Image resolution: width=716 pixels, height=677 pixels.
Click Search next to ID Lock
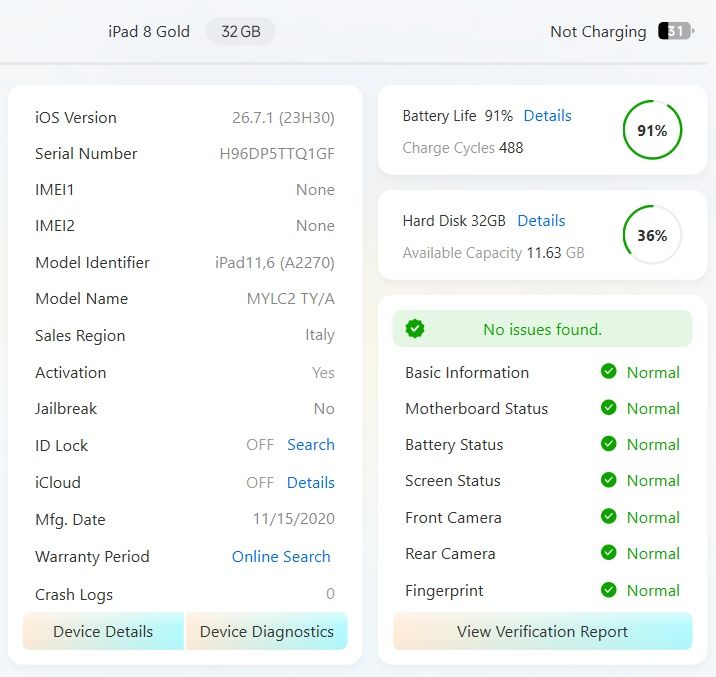tap(311, 445)
